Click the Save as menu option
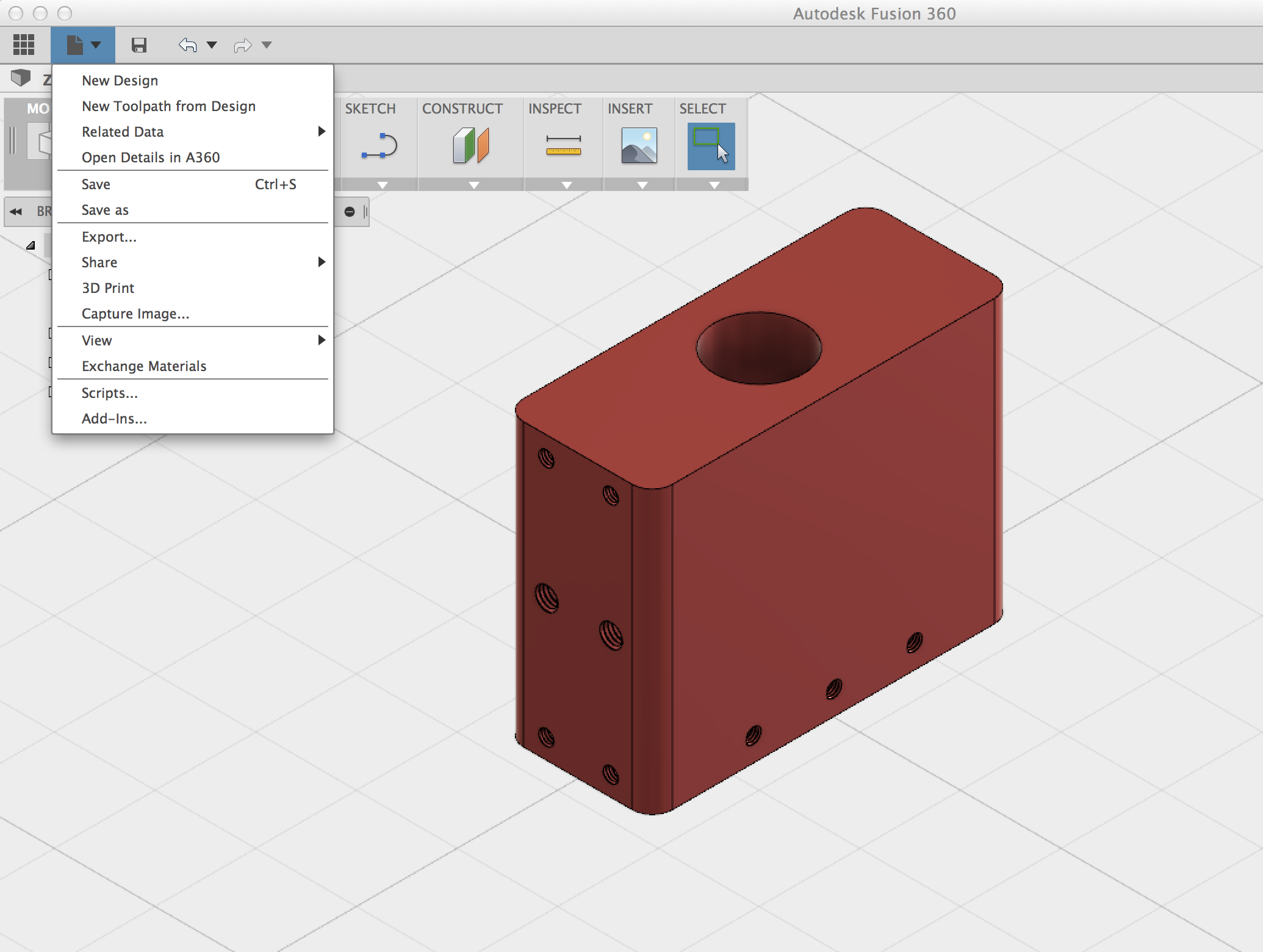This screenshot has height=952, width=1263. pos(104,209)
